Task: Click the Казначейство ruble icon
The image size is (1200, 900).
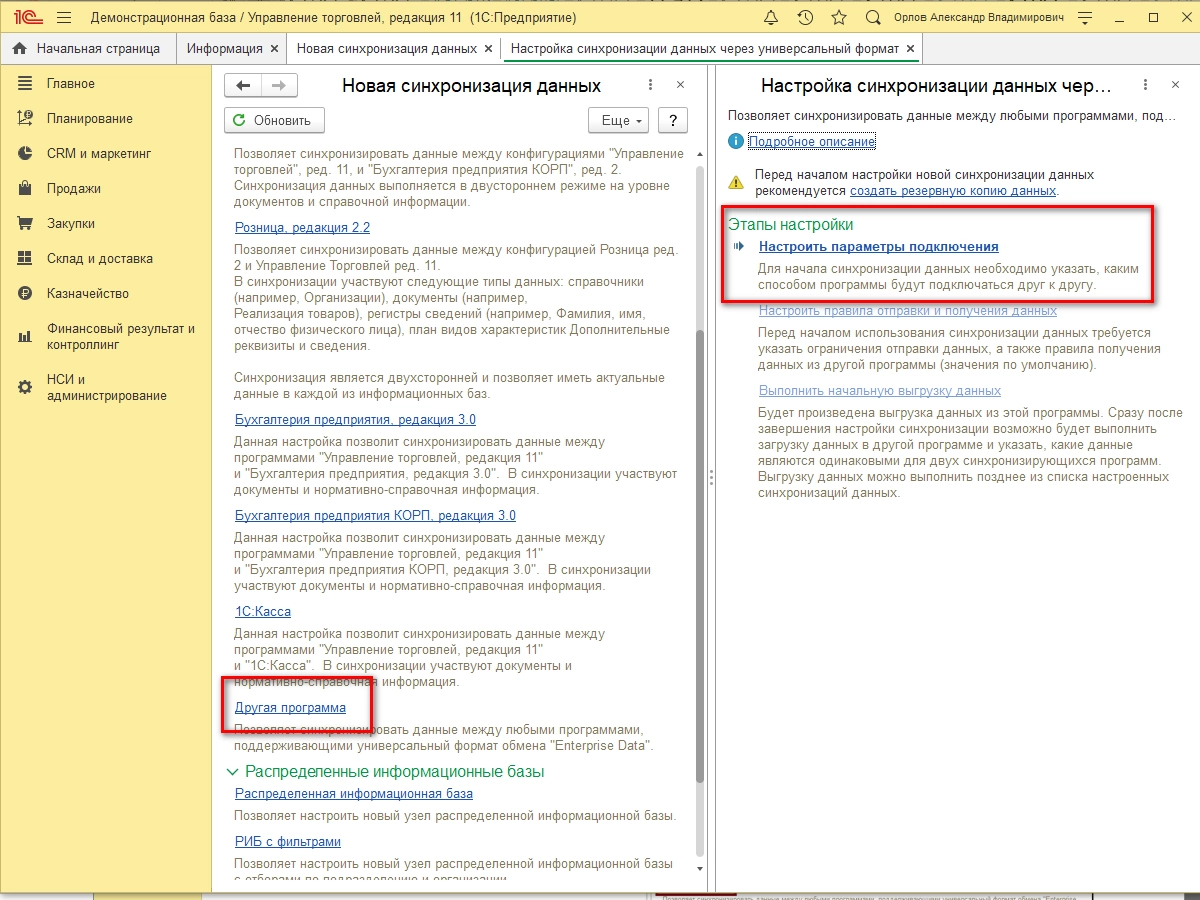Action: [x=26, y=293]
